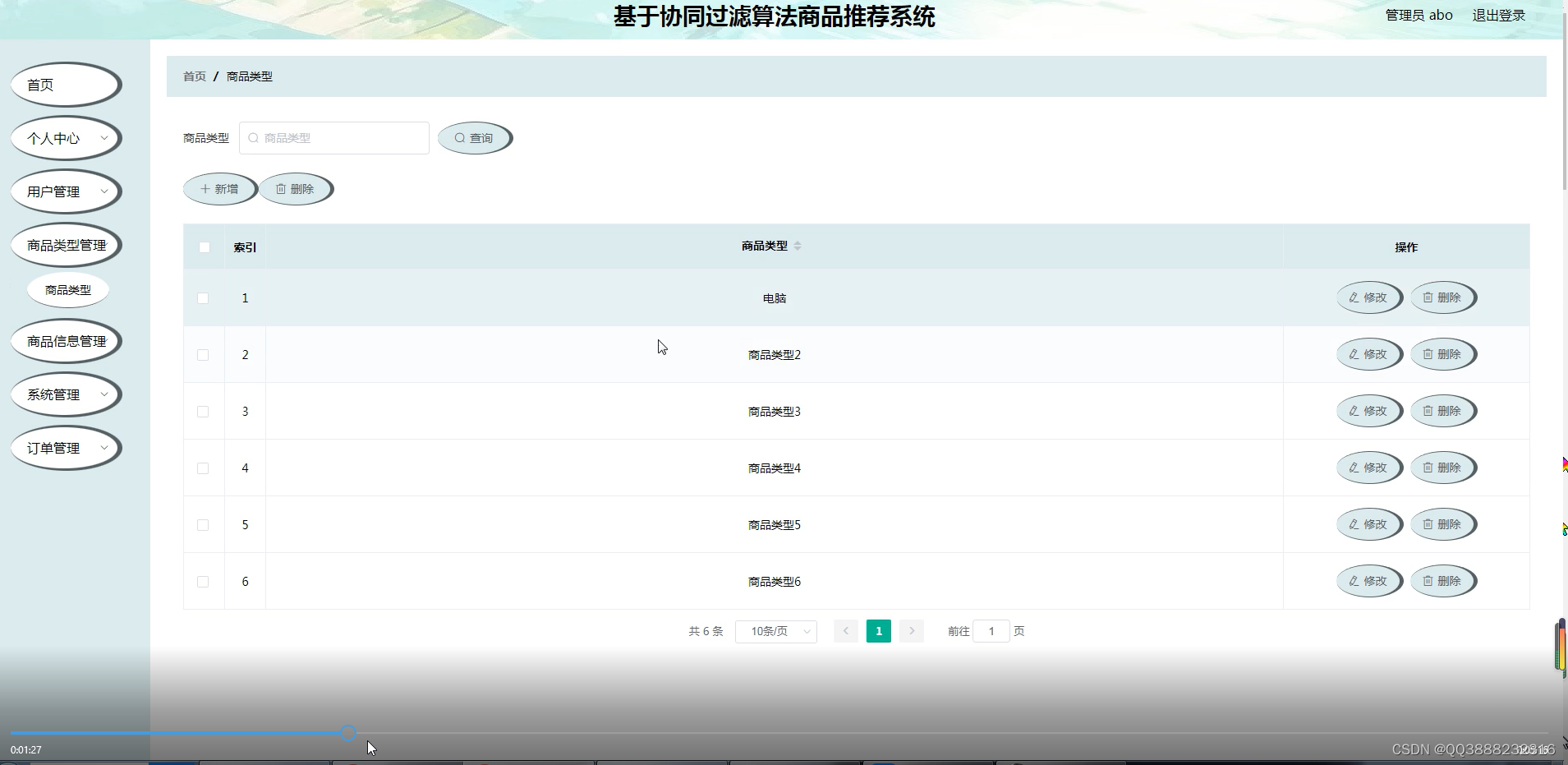This screenshot has height=765, width=1568.
Task: Click the 商品类型4 cell in the table
Action: pyautogui.click(x=775, y=468)
